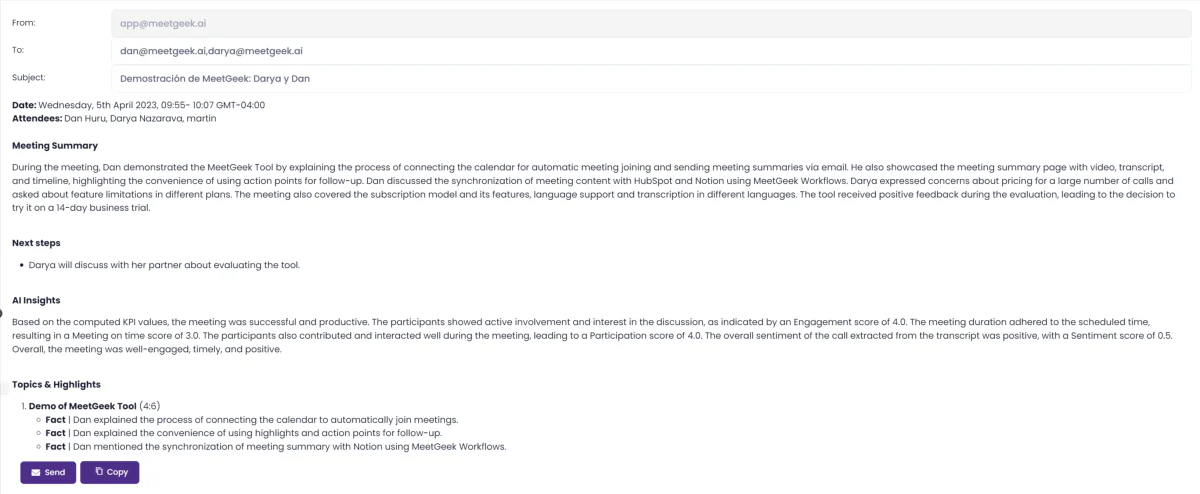This screenshot has height=494, width=1200.
Task: Select the Demo of MeetGeek Tool topic
Action: (x=83, y=406)
